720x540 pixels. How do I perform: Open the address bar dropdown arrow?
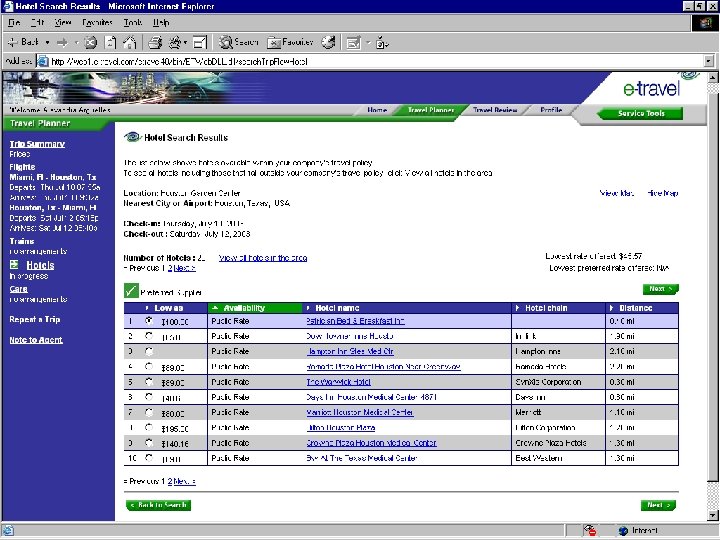(709, 61)
